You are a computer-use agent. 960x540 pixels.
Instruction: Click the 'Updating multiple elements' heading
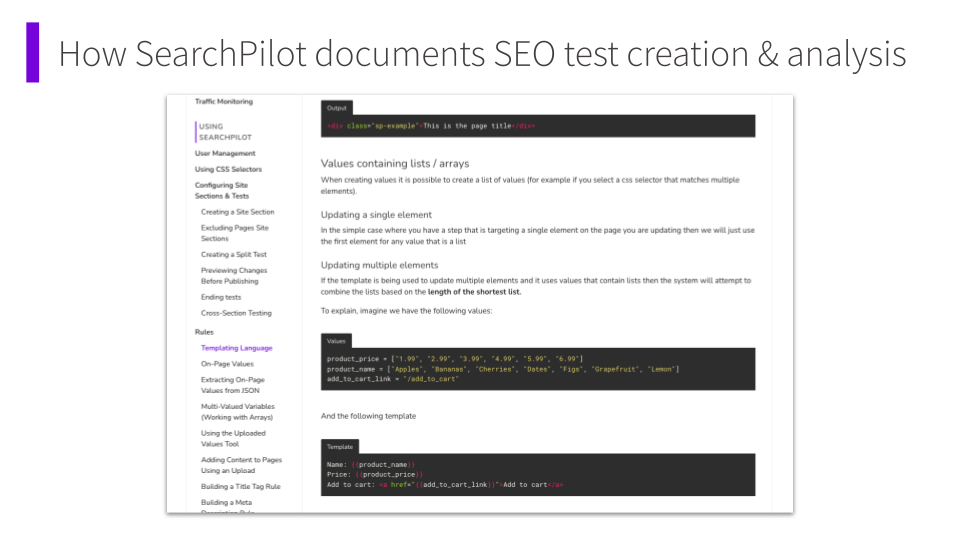(x=380, y=265)
